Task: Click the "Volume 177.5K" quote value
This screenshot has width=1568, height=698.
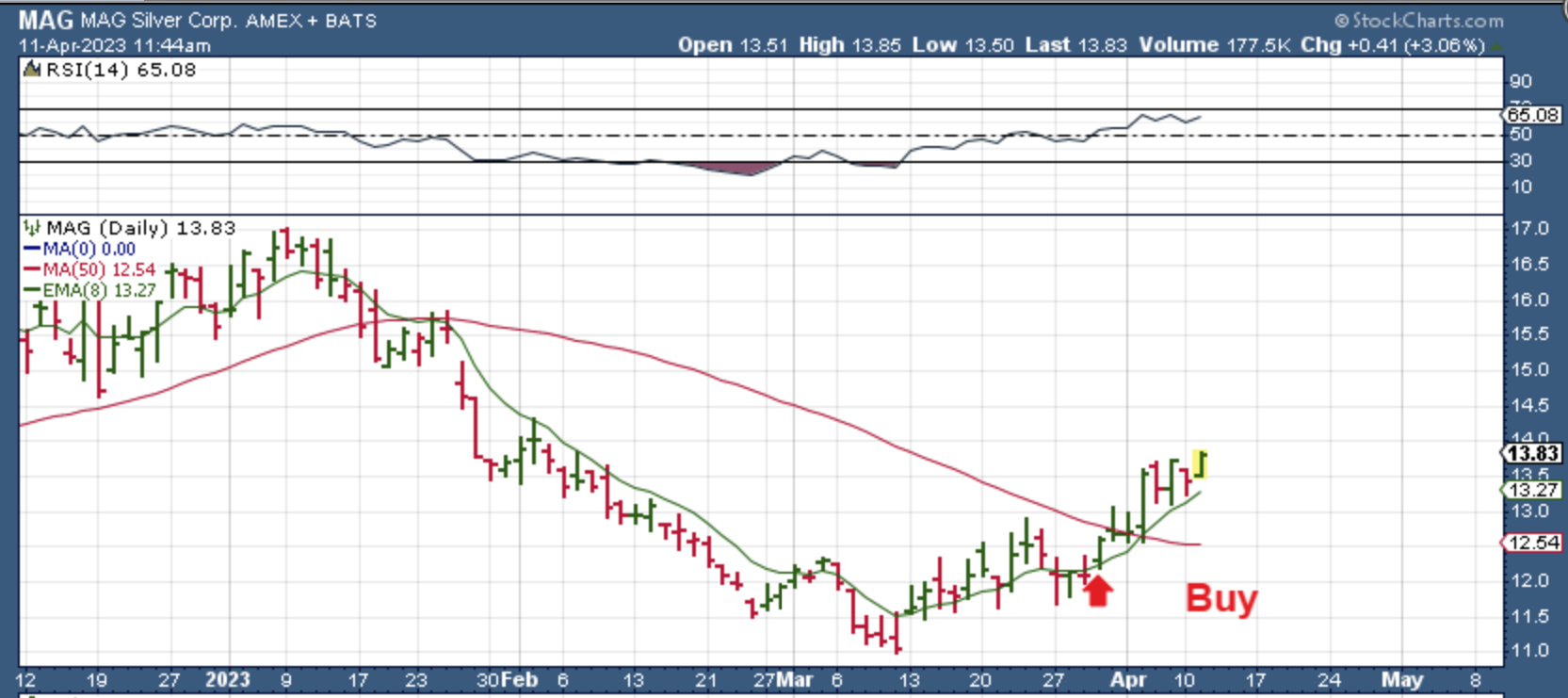Action: (x=1215, y=45)
